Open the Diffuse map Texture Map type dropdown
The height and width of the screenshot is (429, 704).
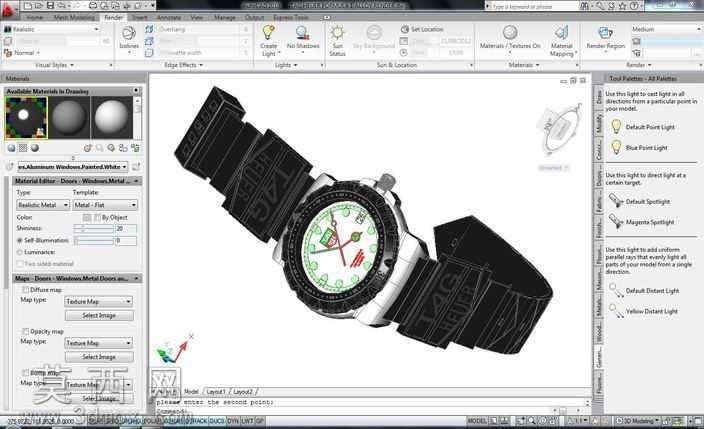[98, 301]
